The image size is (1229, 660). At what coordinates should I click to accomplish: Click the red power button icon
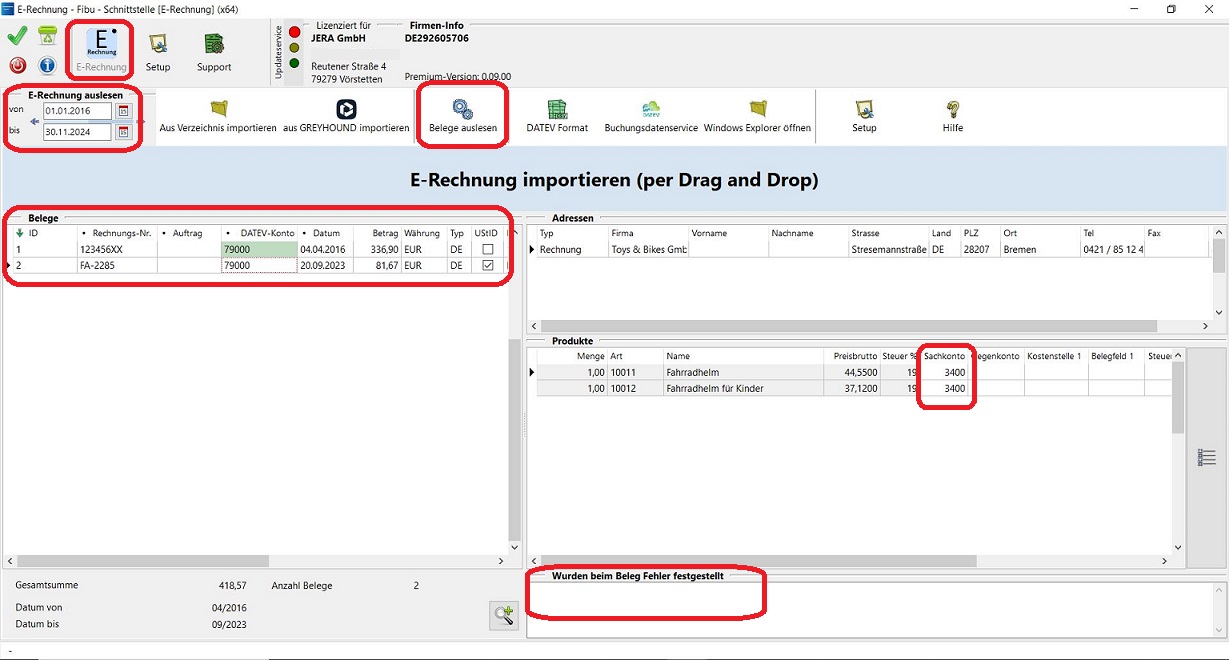[x=18, y=66]
